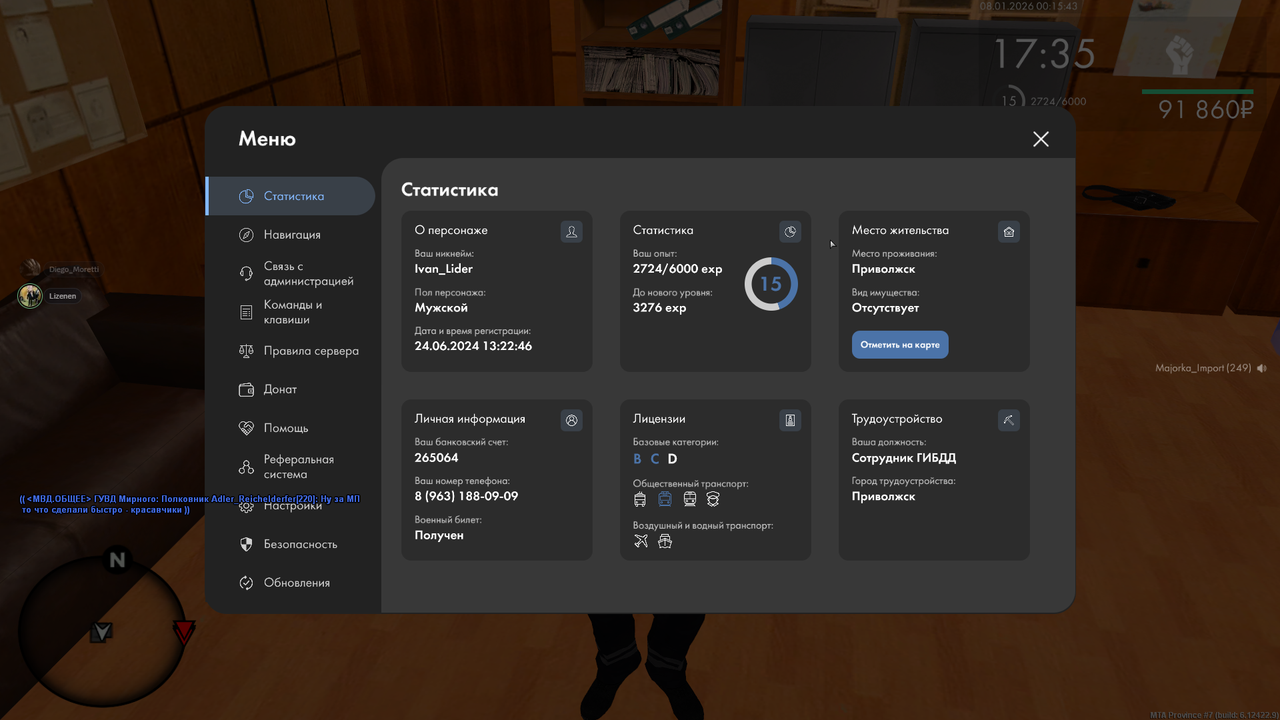Click the train license icon

click(x=689, y=499)
